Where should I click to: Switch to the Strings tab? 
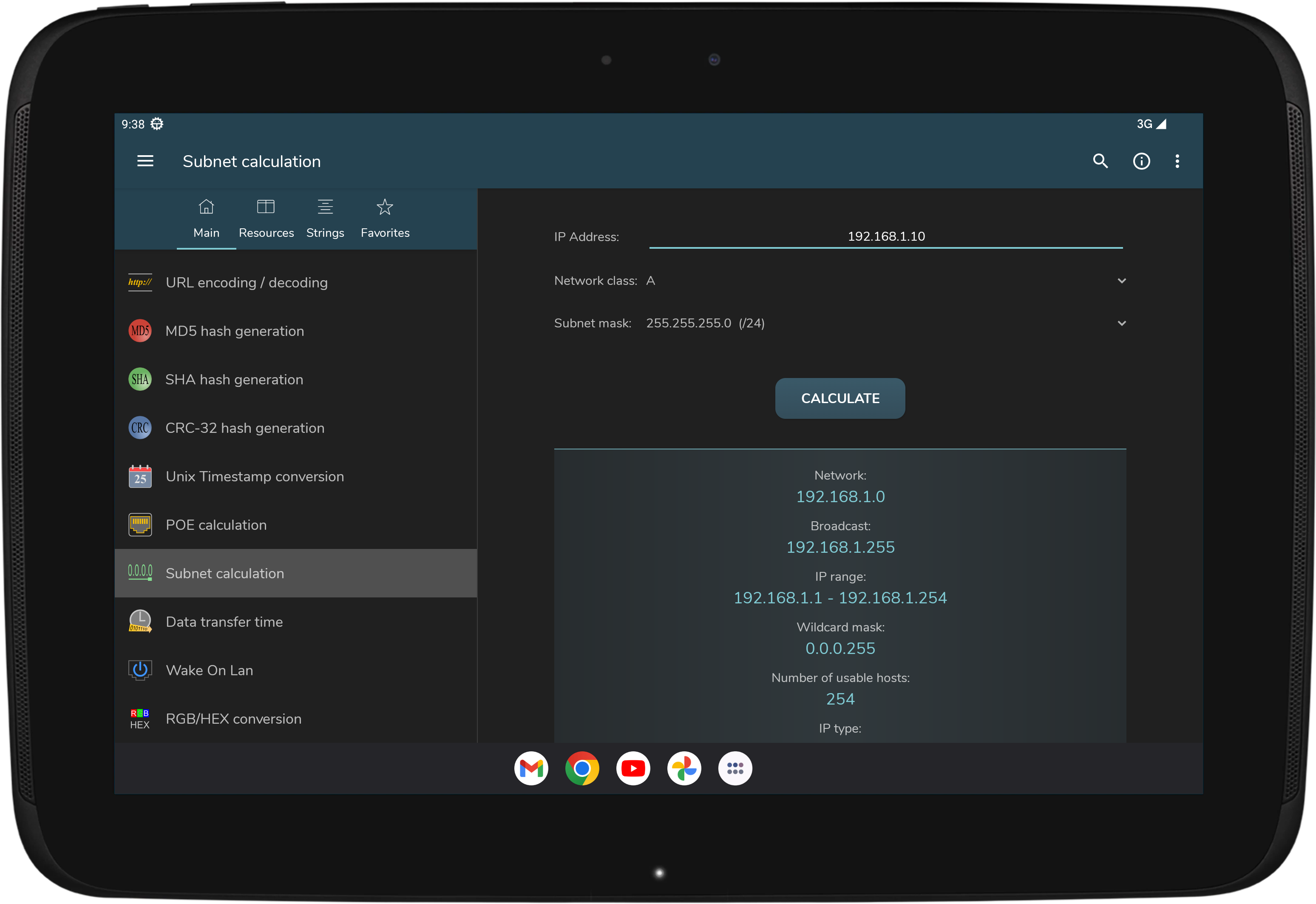click(326, 219)
